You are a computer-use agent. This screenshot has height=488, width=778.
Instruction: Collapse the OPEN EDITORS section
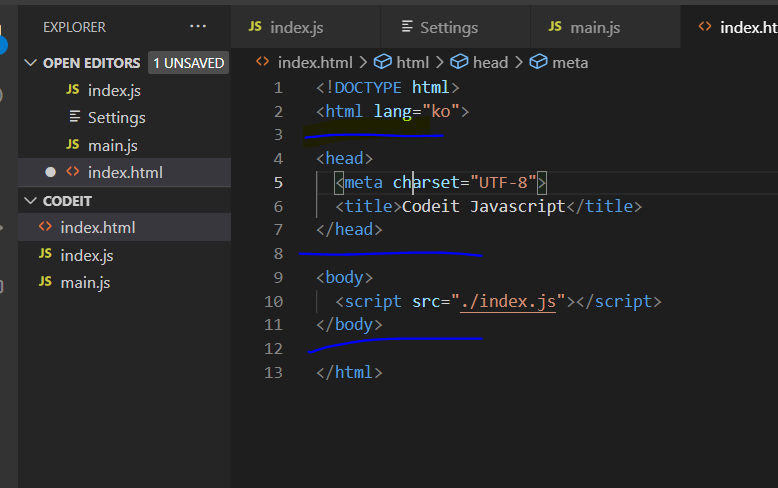point(30,63)
